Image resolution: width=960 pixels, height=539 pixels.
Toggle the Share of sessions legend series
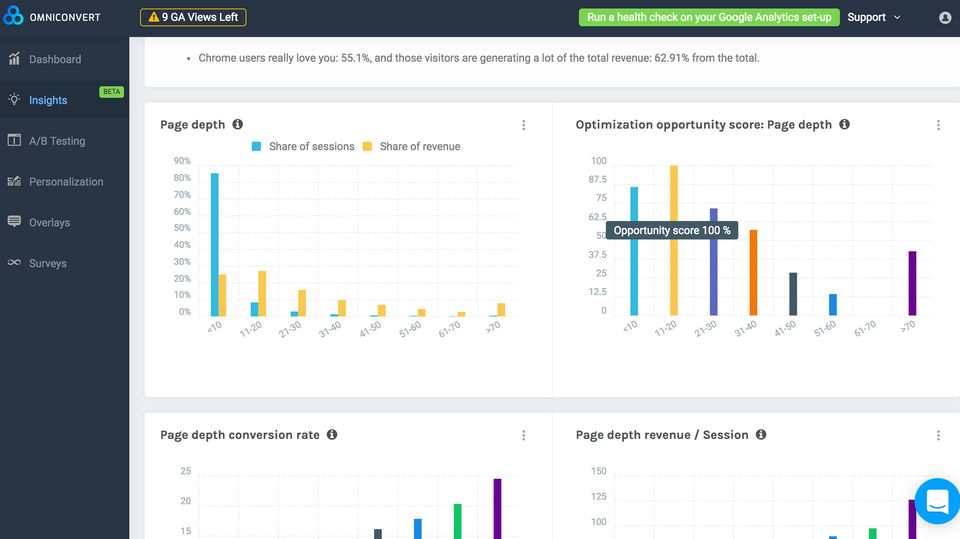(x=302, y=146)
